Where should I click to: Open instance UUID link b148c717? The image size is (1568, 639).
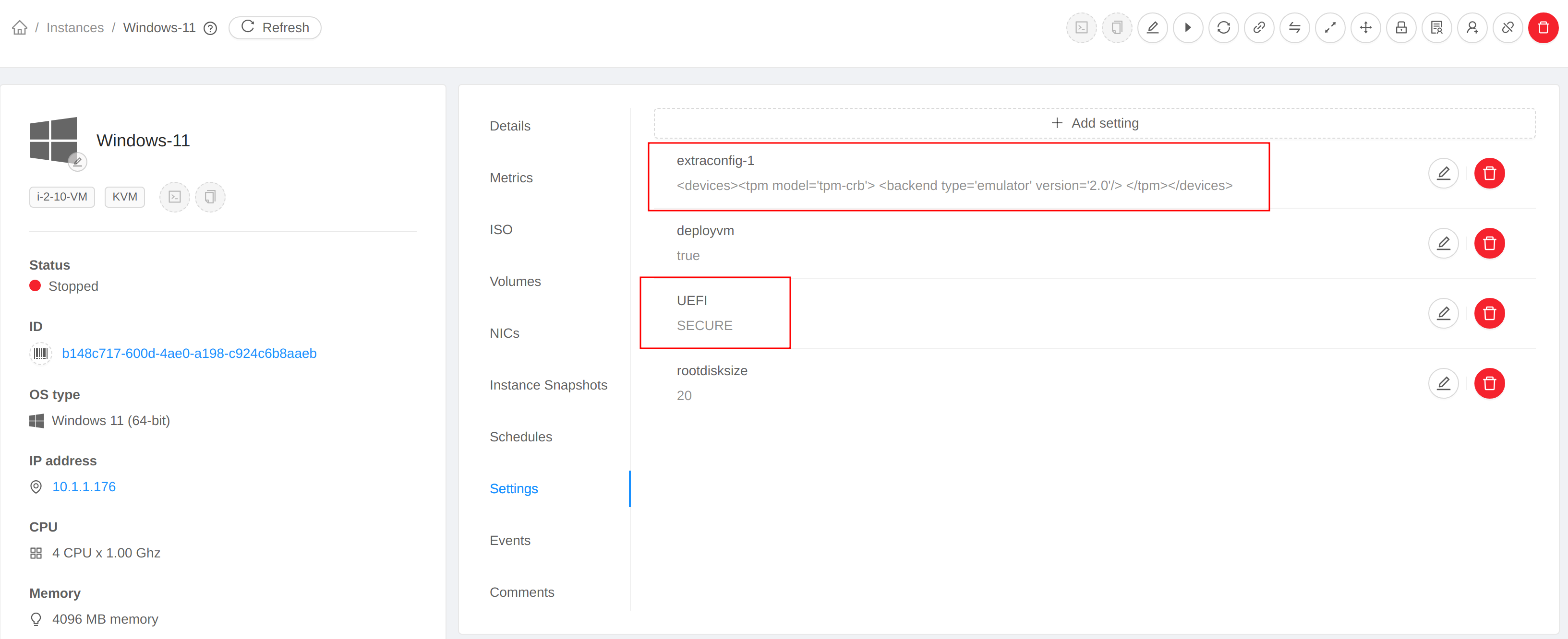pos(190,353)
